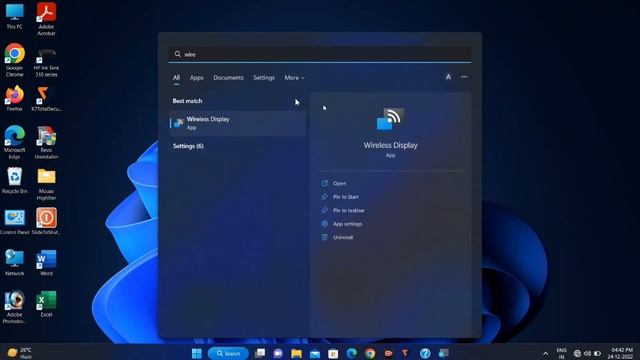Image resolution: width=640 pixels, height=360 pixels.
Task: Open Mail app in taskbar
Action: [x=315, y=353]
